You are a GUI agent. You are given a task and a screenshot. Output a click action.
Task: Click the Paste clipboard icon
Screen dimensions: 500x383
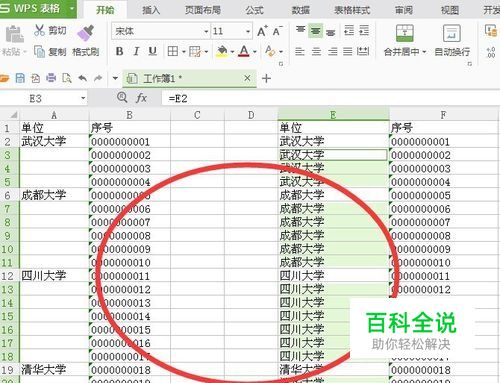[14, 34]
